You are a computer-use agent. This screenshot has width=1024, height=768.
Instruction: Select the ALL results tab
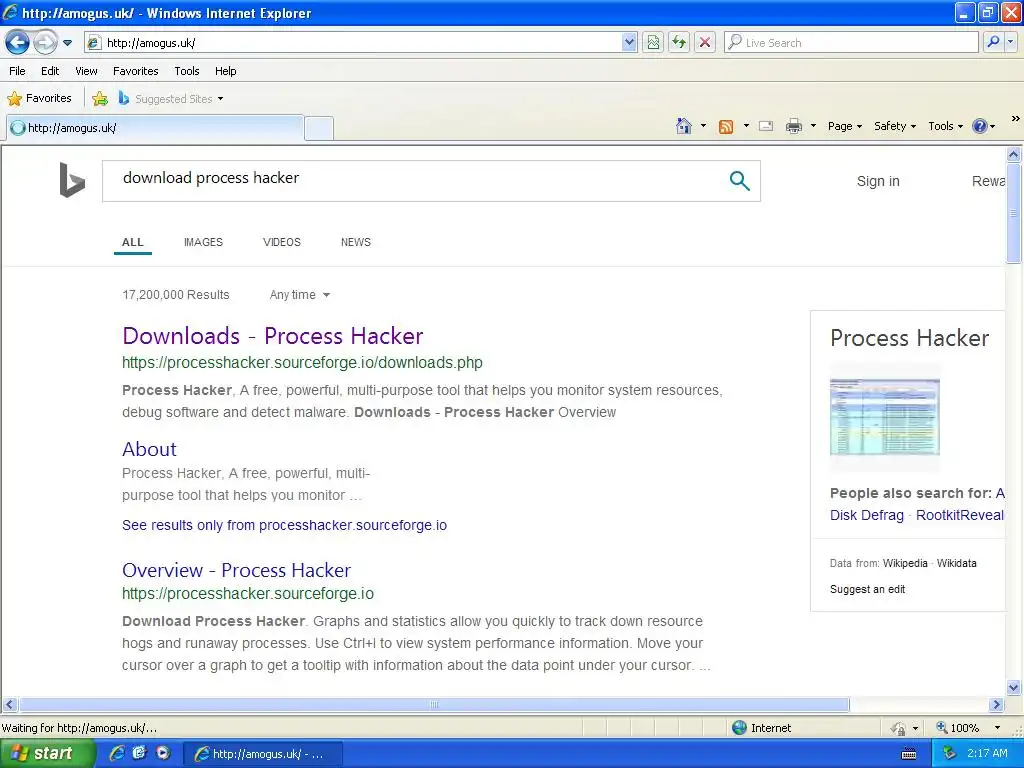[x=133, y=242]
